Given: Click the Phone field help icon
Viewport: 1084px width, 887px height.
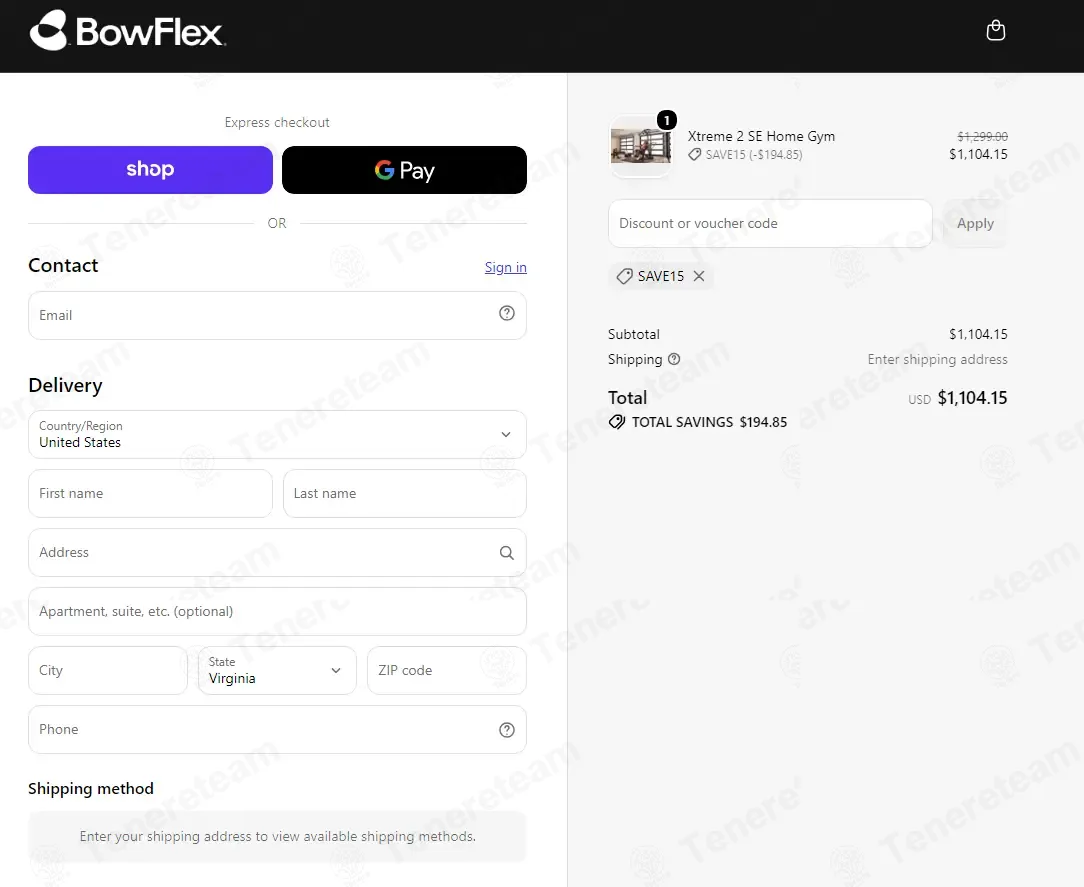Looking at the screenshot, I should [507, 729].
